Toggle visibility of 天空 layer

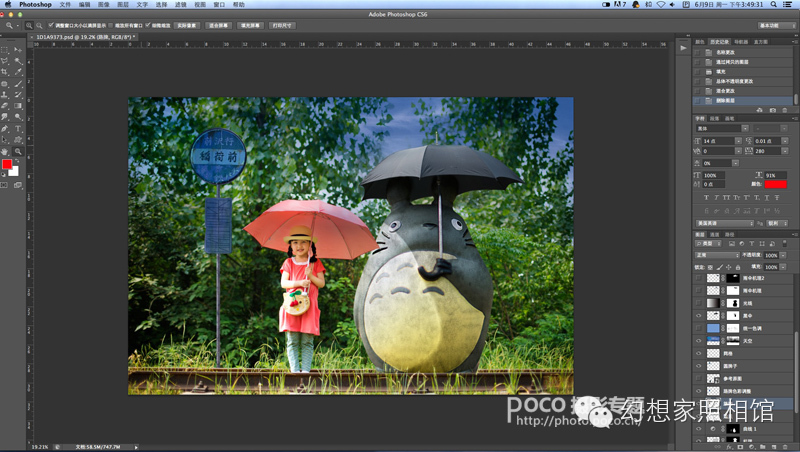click(698, 341)
